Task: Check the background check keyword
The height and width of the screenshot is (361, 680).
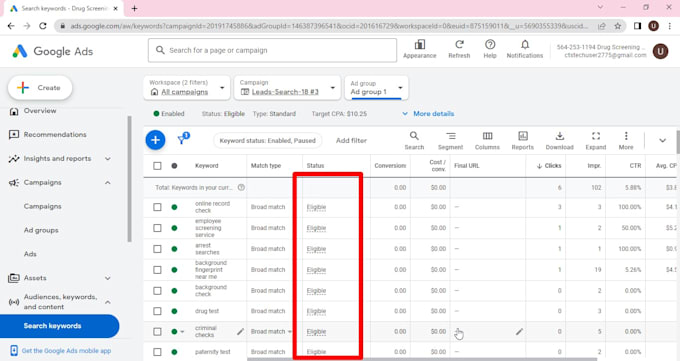Action: (157, 290)
